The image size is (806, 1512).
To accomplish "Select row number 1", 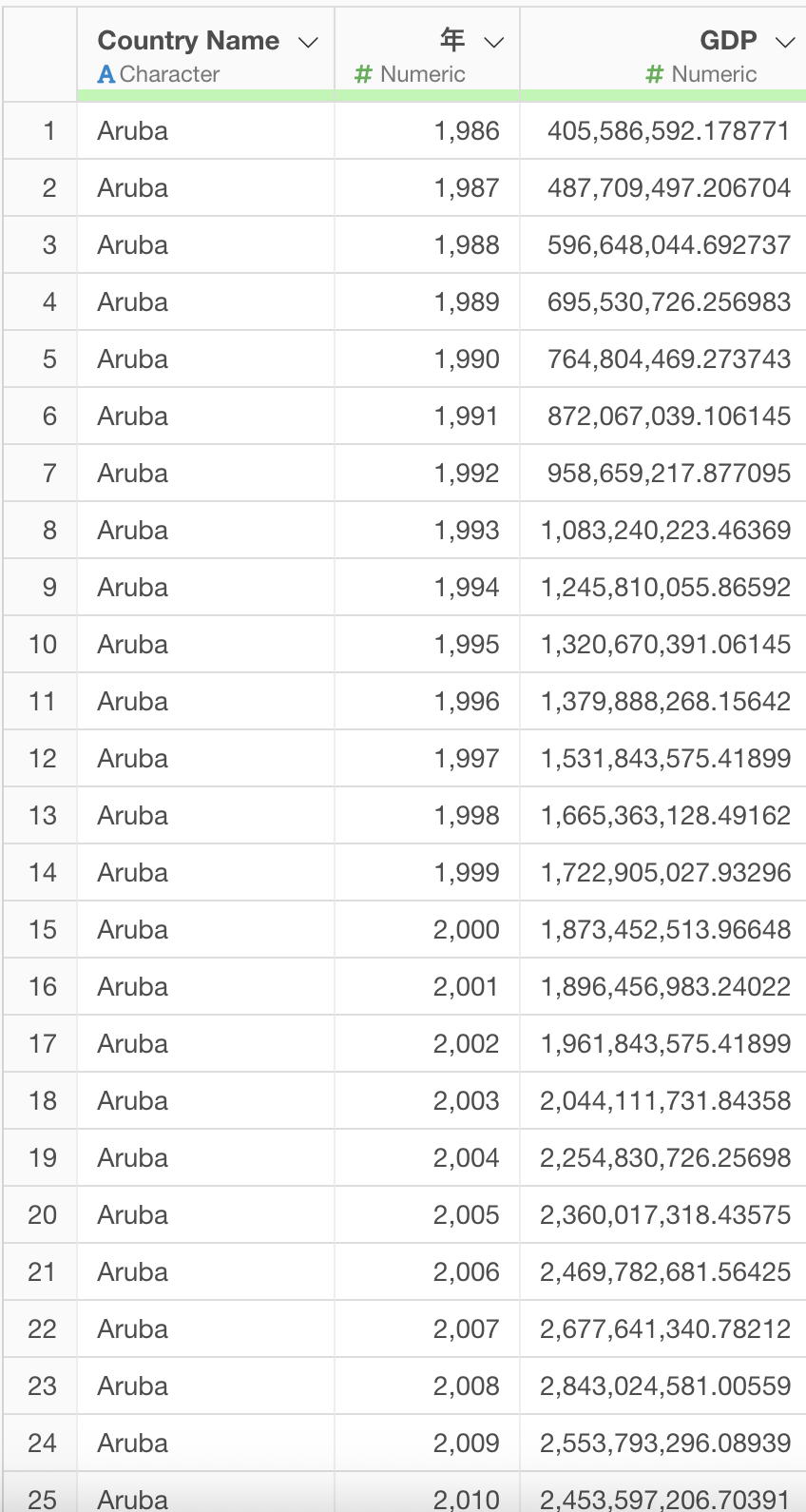I will pyautogui.click(x=49, y=130).
